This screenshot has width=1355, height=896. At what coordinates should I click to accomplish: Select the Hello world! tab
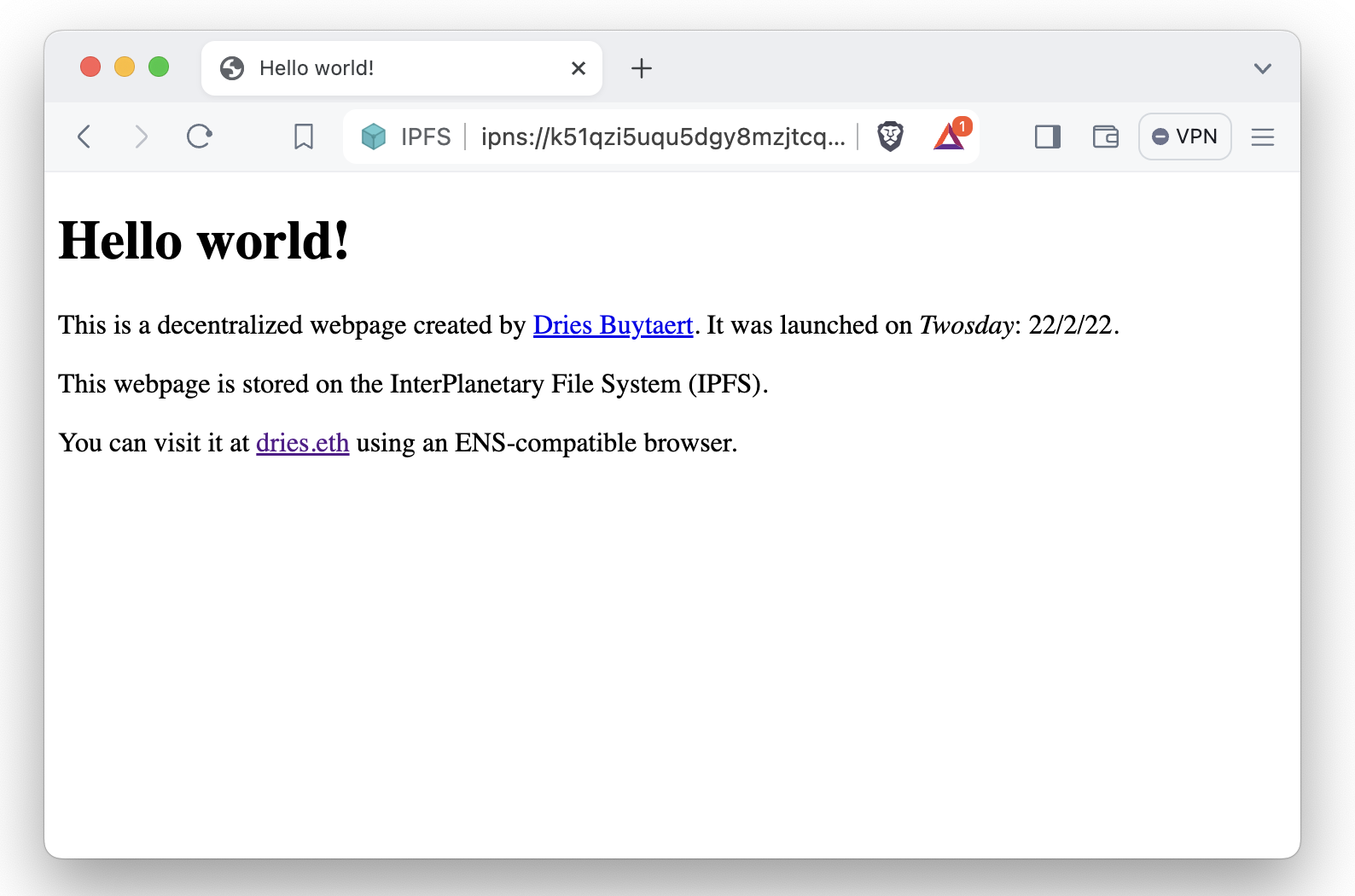402,68
